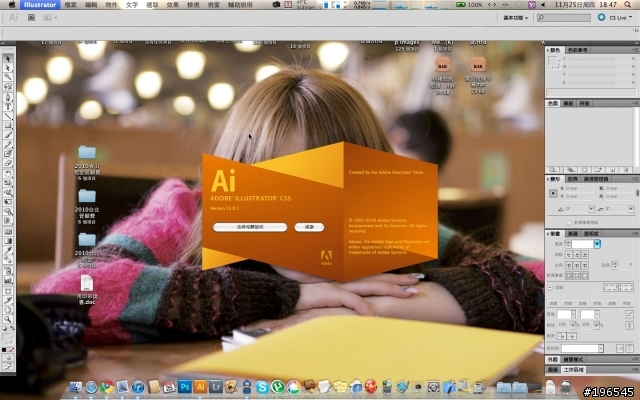
Task: Click 法律相關說明 button on splash screen
Action: coord(250,227)
